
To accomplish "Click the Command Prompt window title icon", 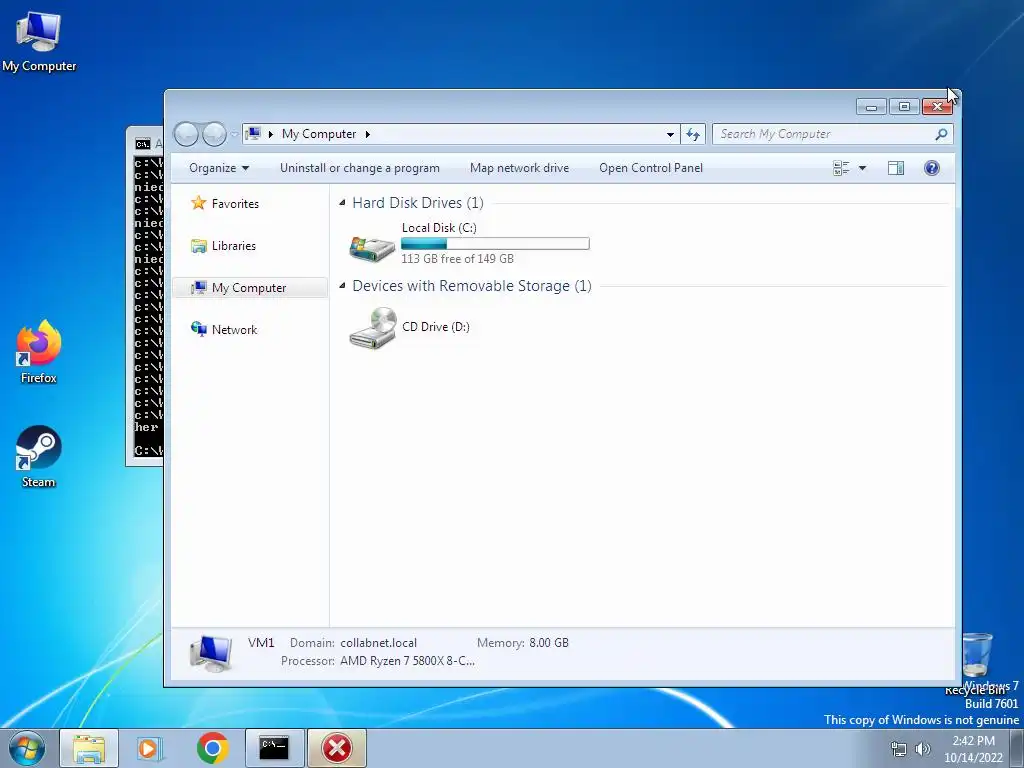I will [x=142, y=144].
